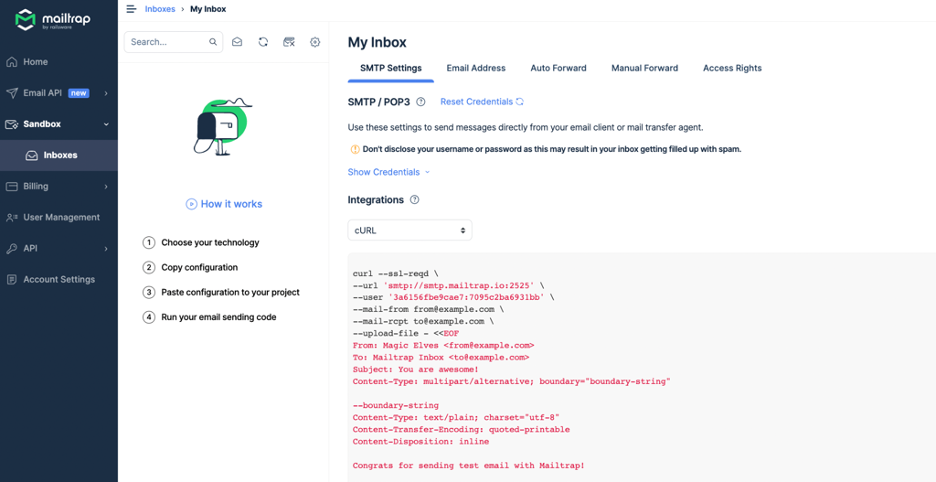Click the Mailtrap logo

pyautogui.click(x=53, y=20)
